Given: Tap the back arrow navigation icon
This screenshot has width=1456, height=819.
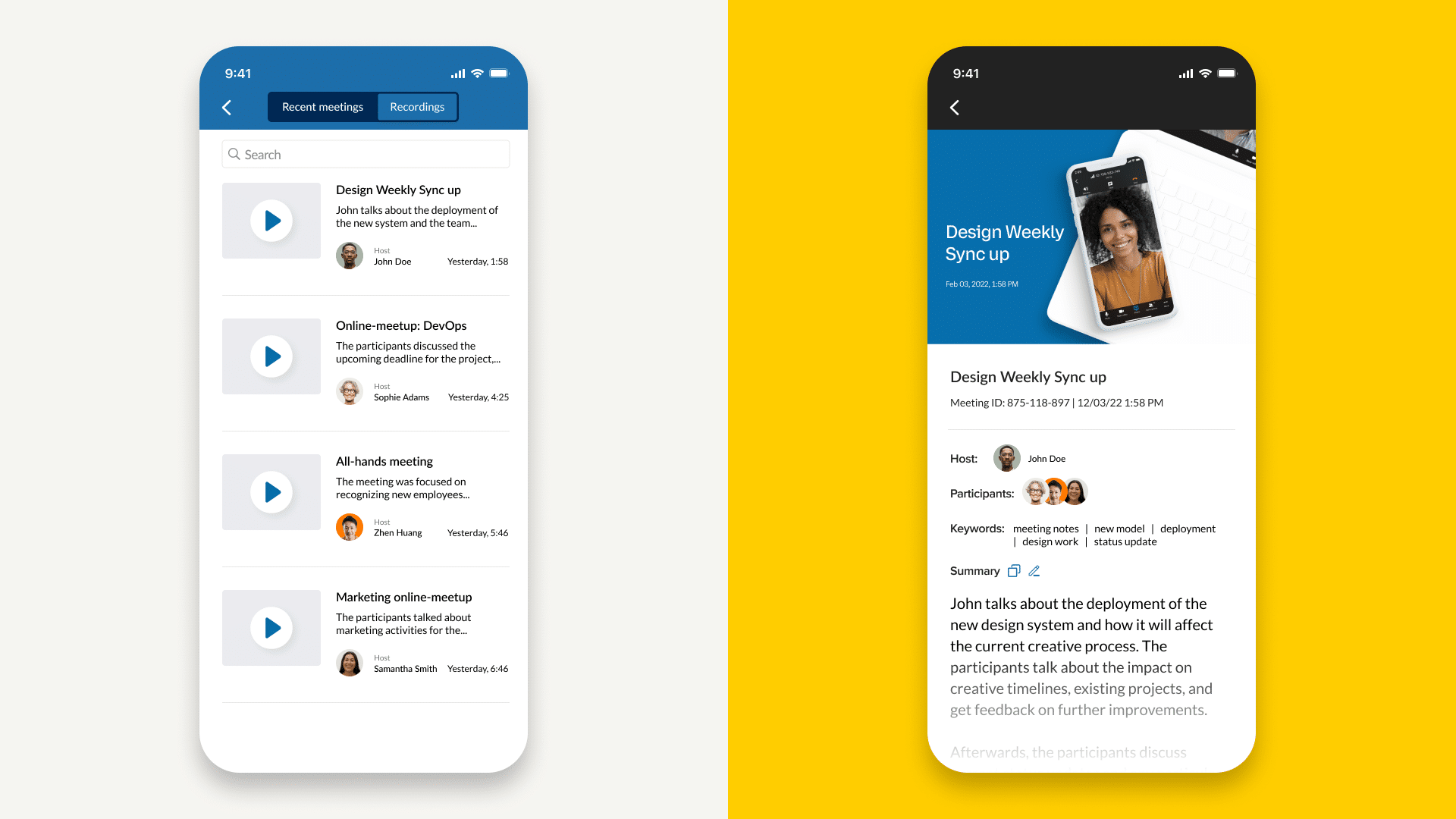Looking at the screenshot, I should pyautogui.click(x=227, y=107).
